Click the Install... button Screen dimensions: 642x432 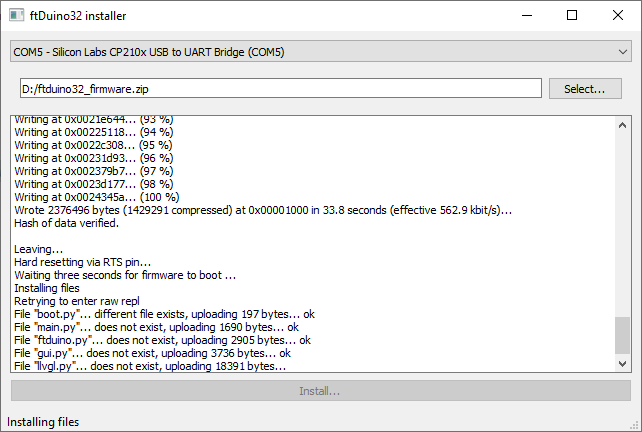(321, 391)
